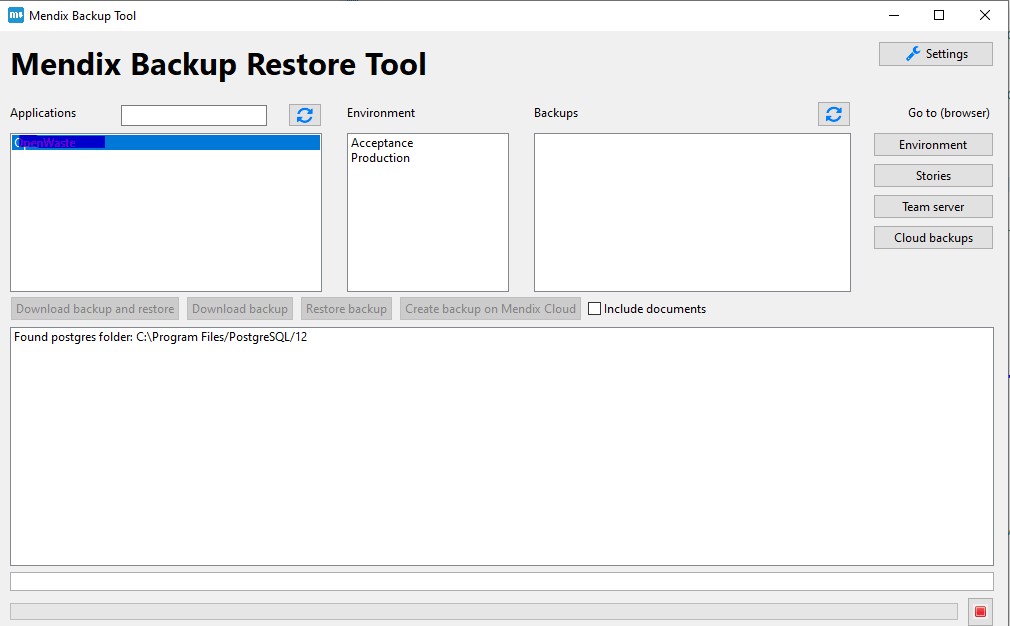
Task: Select the highlighted application row
Action: (166, 142)
